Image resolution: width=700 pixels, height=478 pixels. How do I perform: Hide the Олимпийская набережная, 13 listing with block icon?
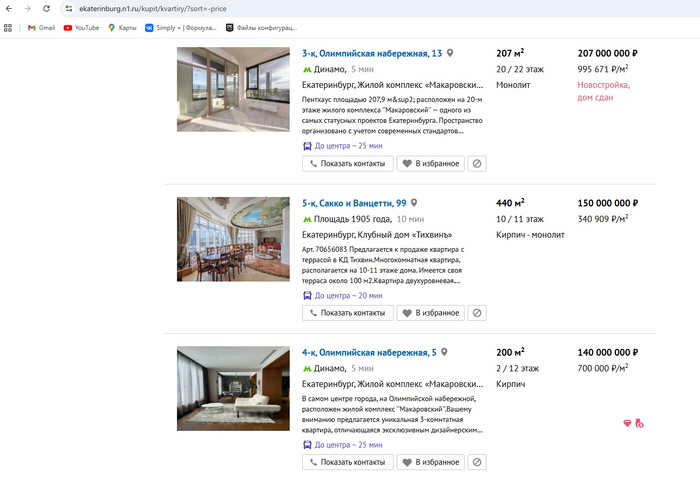pos(477,163)
